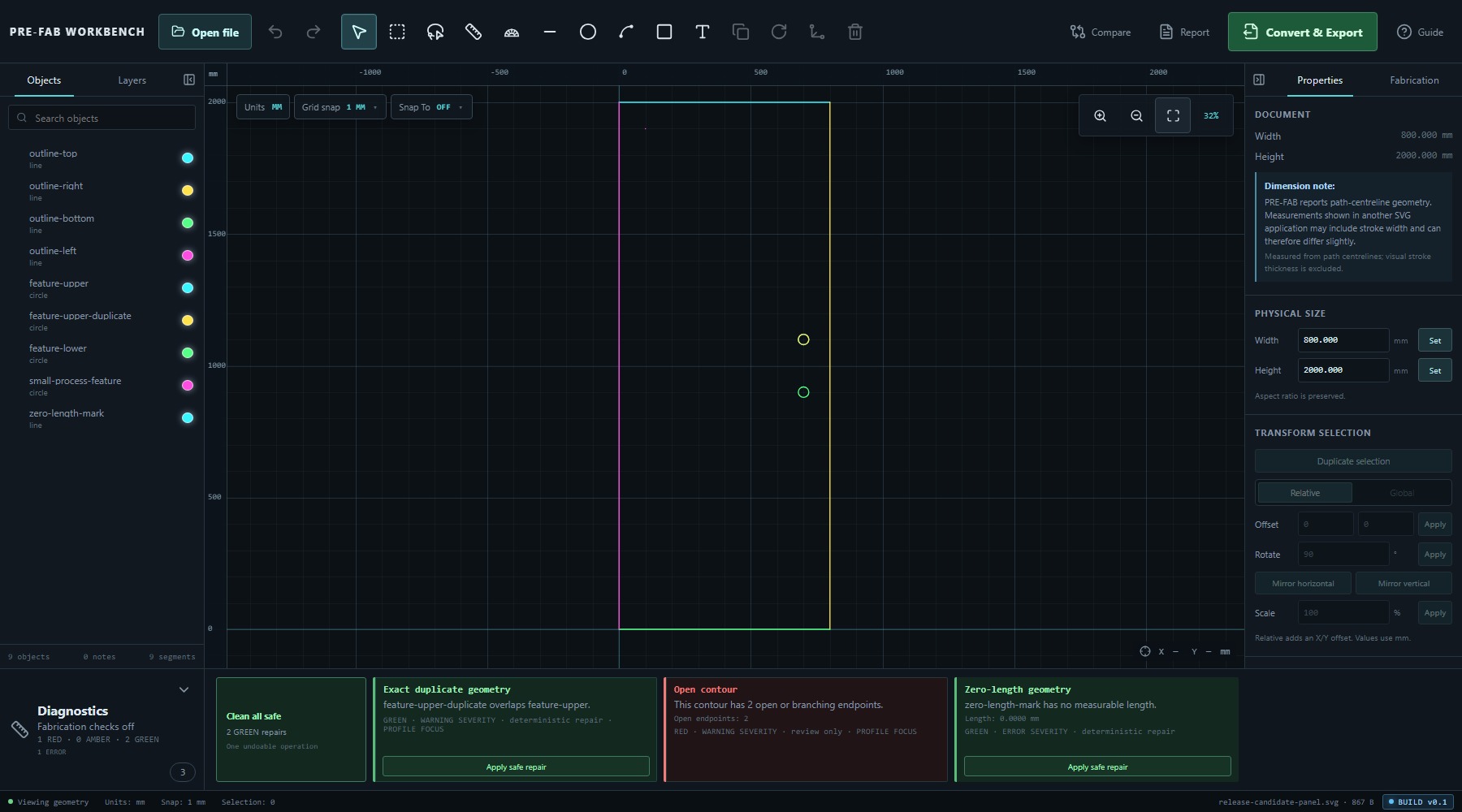Zoom in on the canvas
Screen dimensions: 1462x812
1100,115
